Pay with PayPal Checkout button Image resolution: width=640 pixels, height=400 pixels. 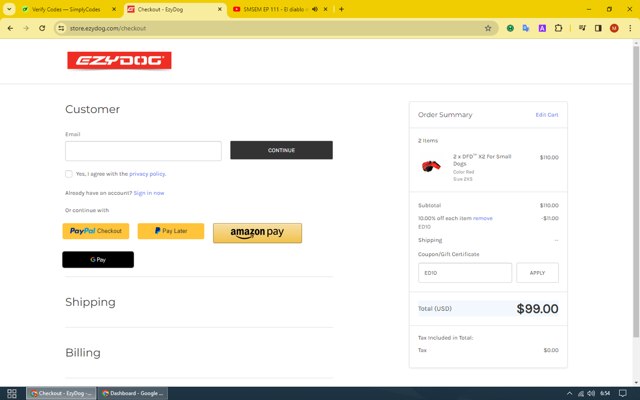tap(96, 231)
